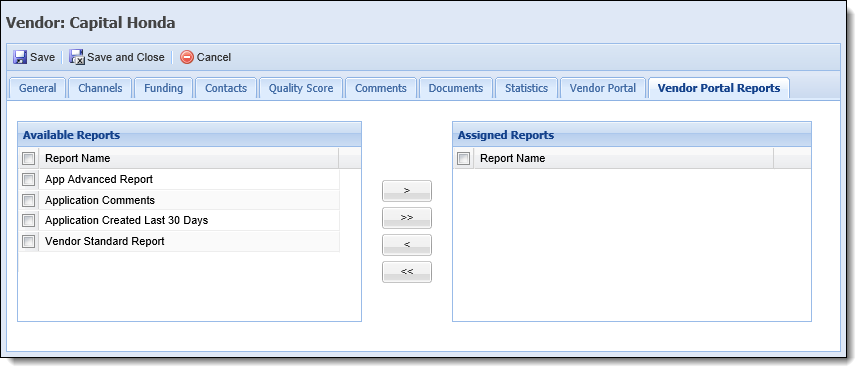Open the Quality Score tab

tap(301, 88)
